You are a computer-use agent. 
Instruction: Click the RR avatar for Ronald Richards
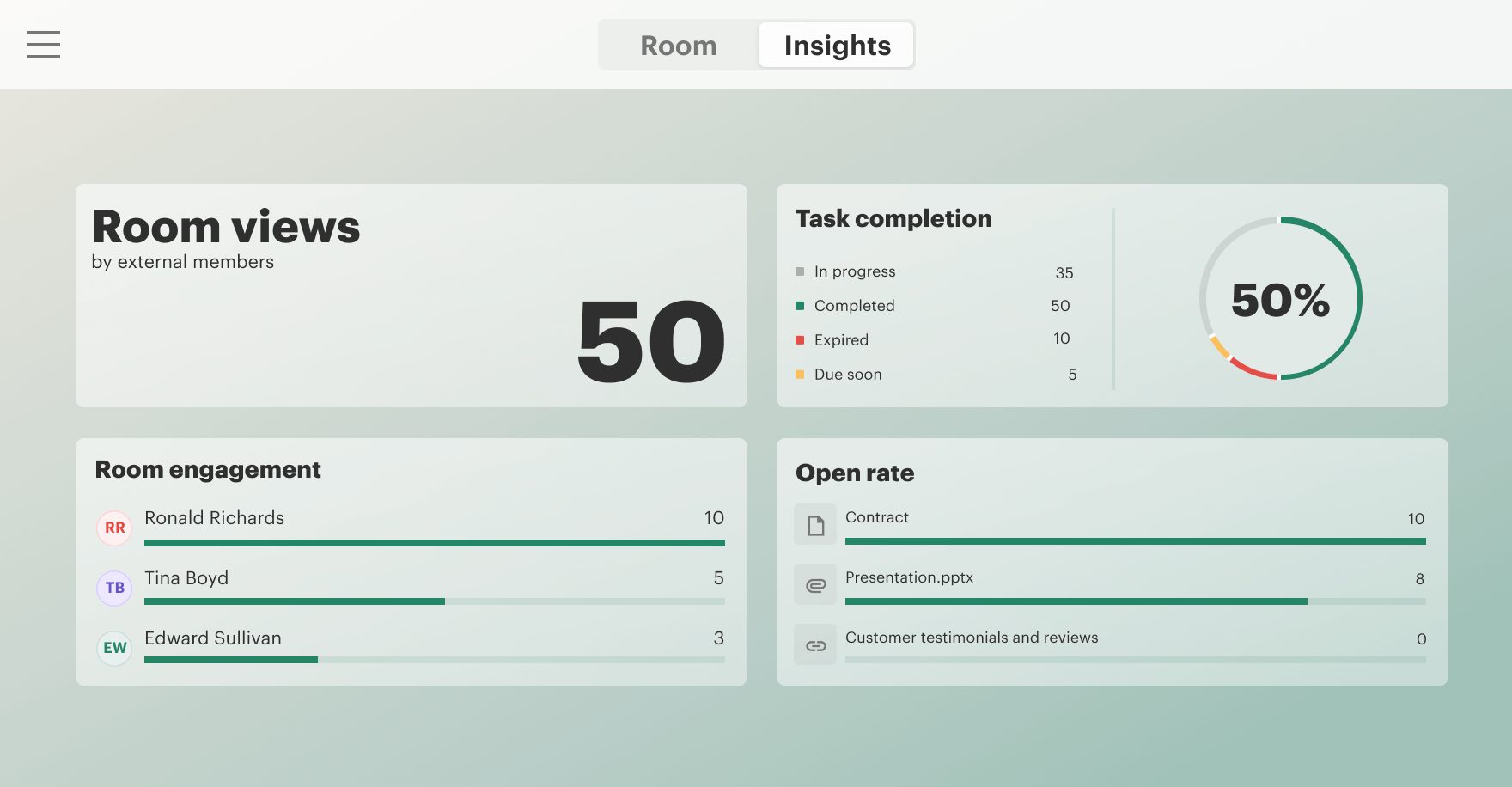(x=114, y=528)
